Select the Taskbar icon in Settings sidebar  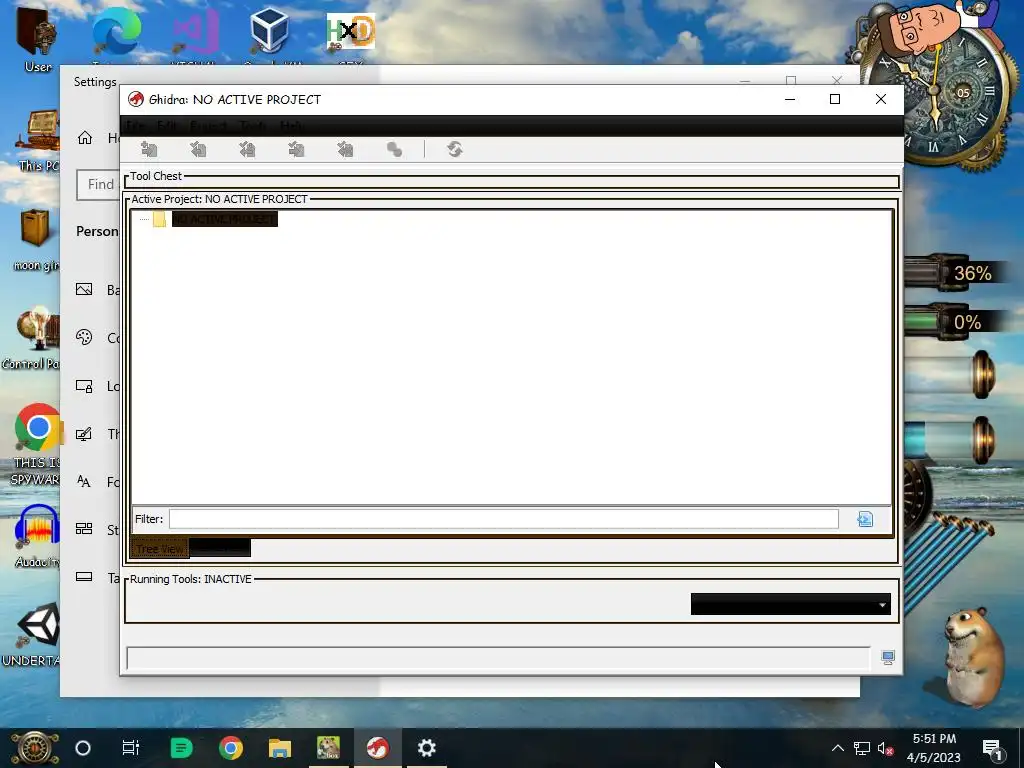[84, 577]
